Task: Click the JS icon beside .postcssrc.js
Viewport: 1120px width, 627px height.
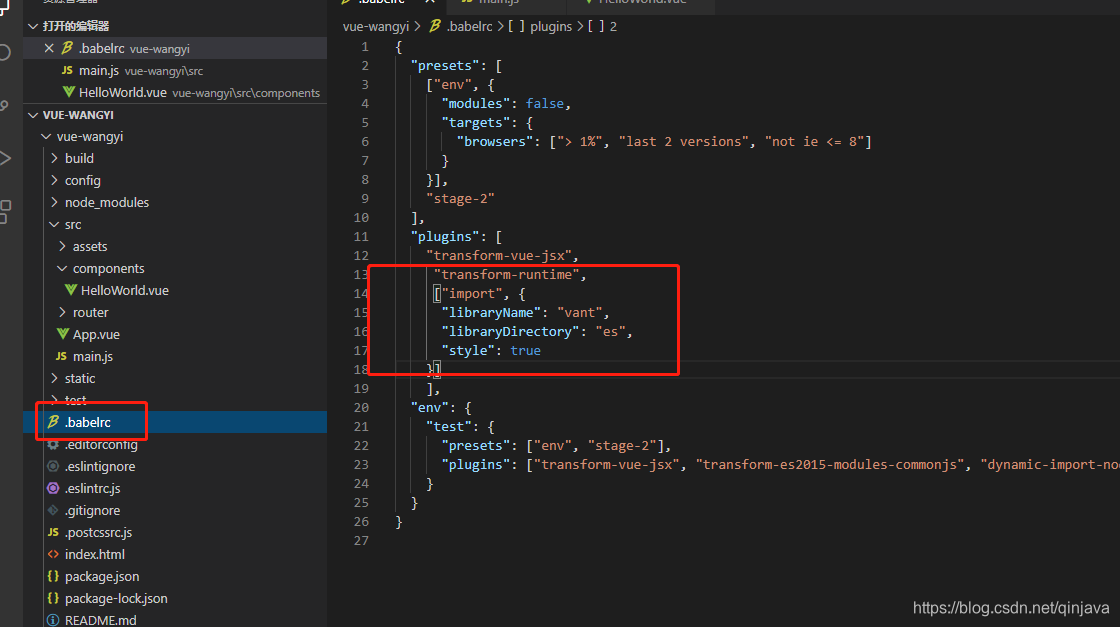Action: [53, 532]
